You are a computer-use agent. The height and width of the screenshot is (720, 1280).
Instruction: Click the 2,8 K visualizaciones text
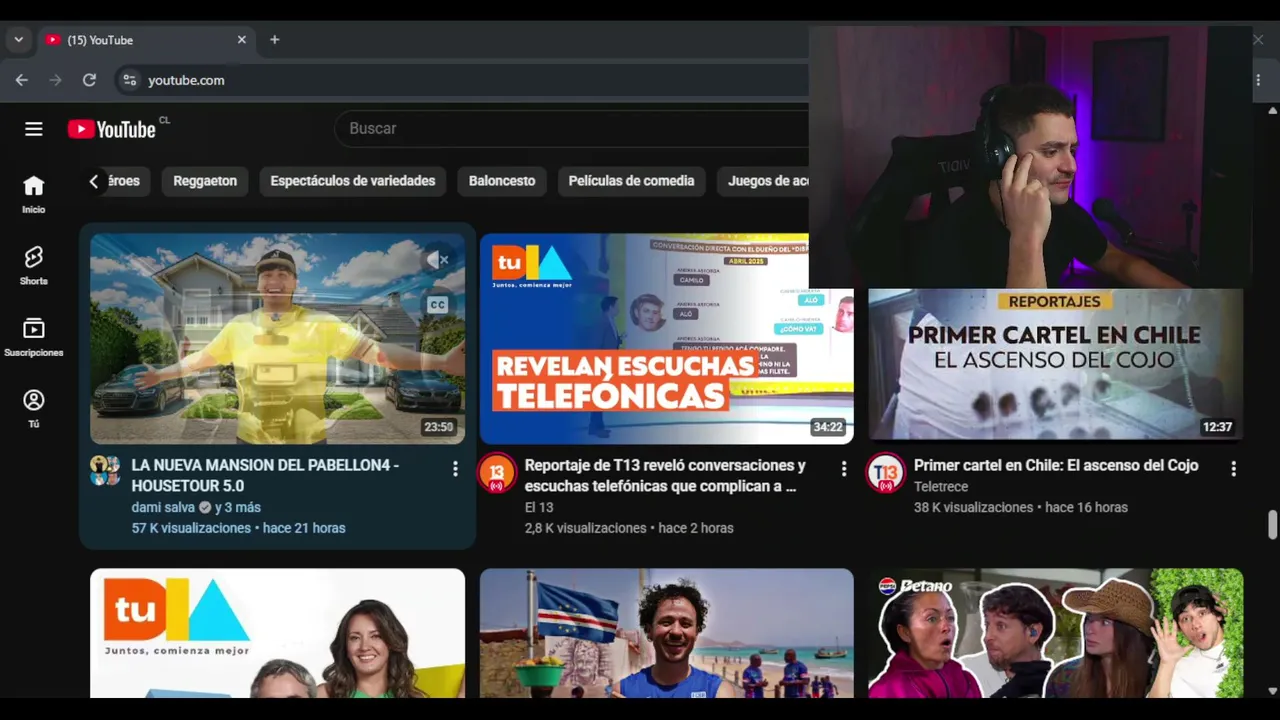coord(586,528)
